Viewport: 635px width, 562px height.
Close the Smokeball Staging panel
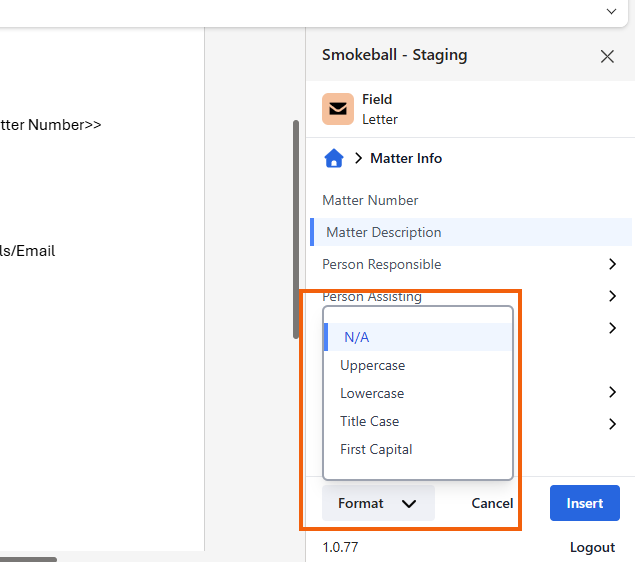[x=607, y=56]
